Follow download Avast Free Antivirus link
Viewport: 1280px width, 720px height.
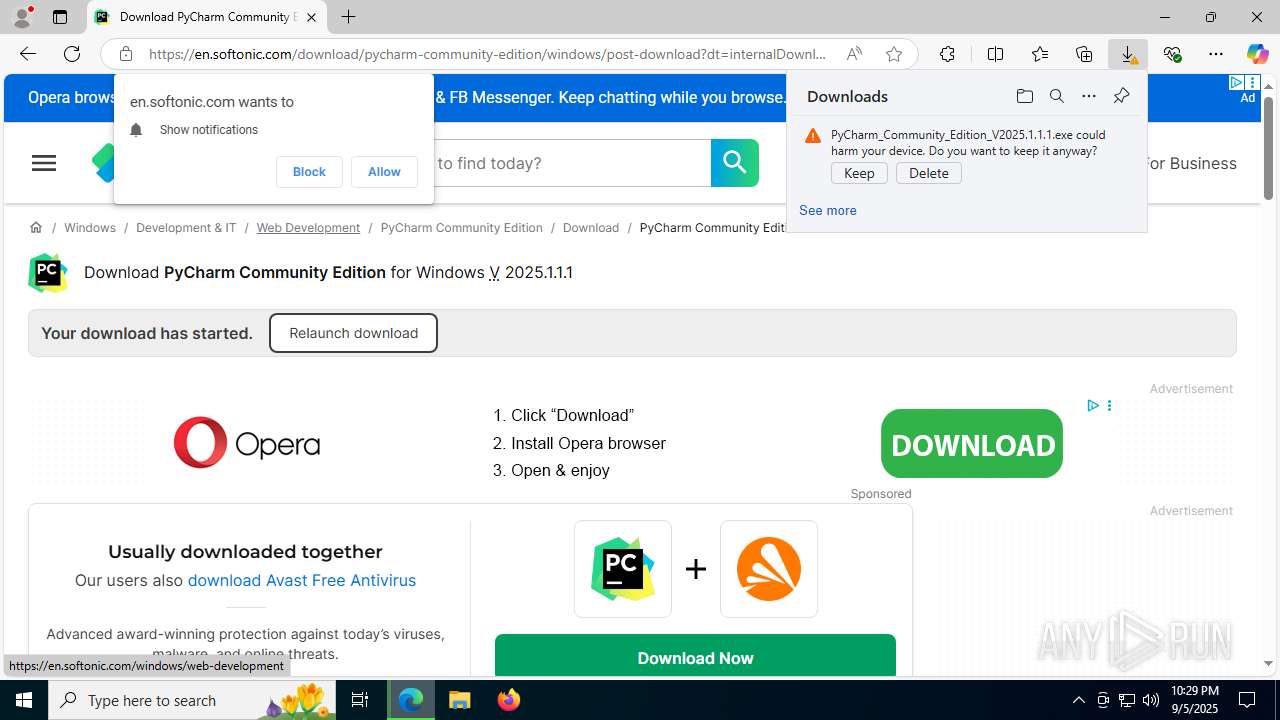click(x=302, y=580)
